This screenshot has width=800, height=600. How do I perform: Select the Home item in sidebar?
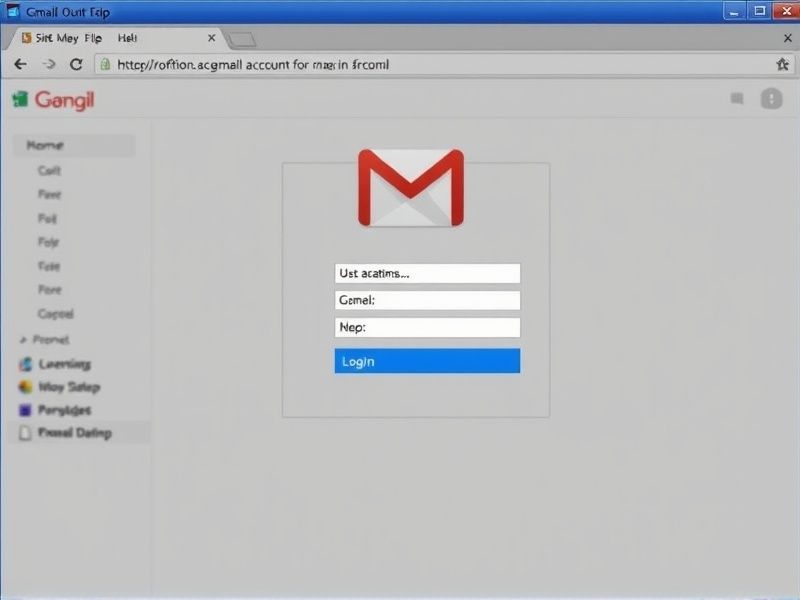tap(74, 145)
